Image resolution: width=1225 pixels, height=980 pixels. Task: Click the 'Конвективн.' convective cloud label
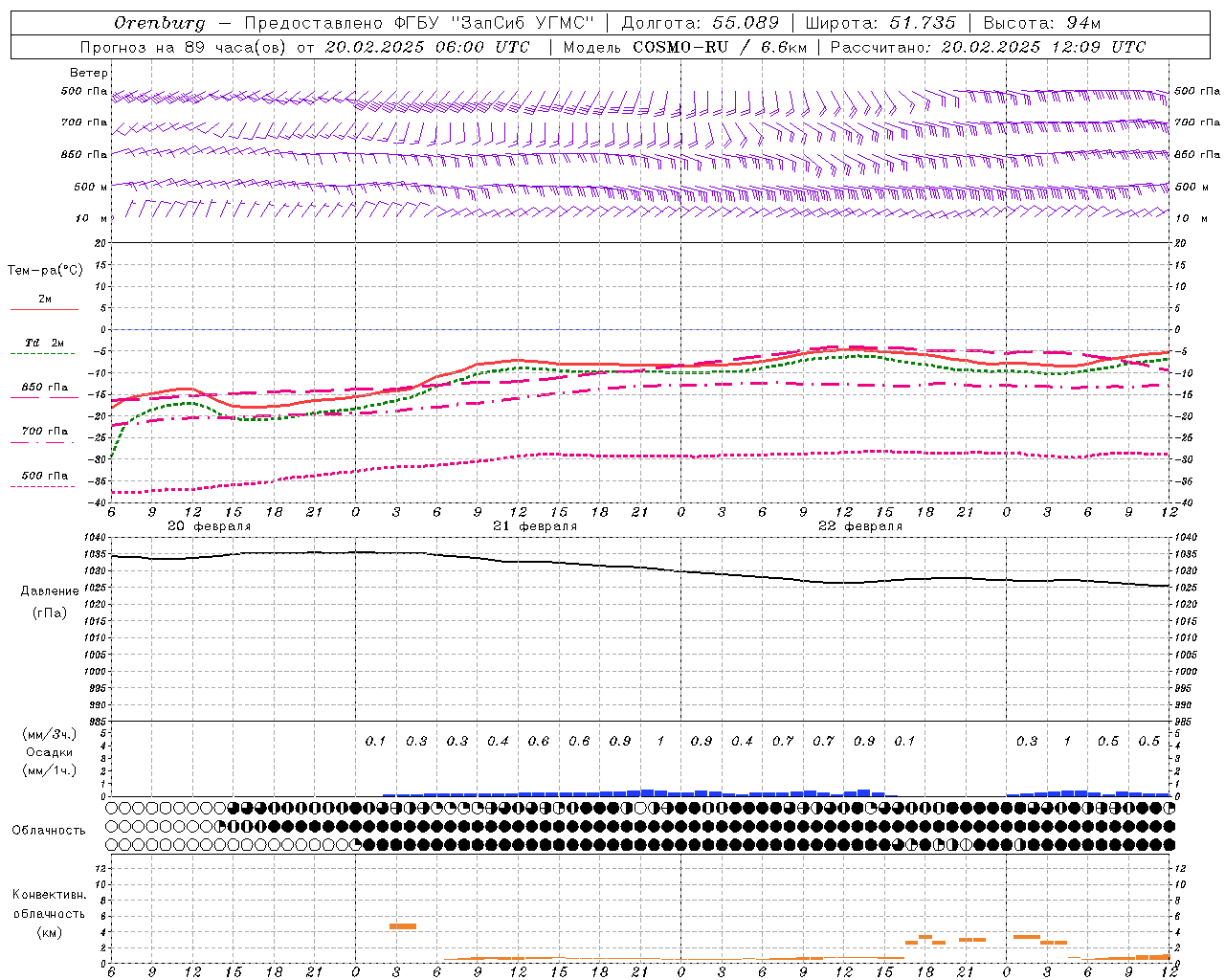[49, 895]
